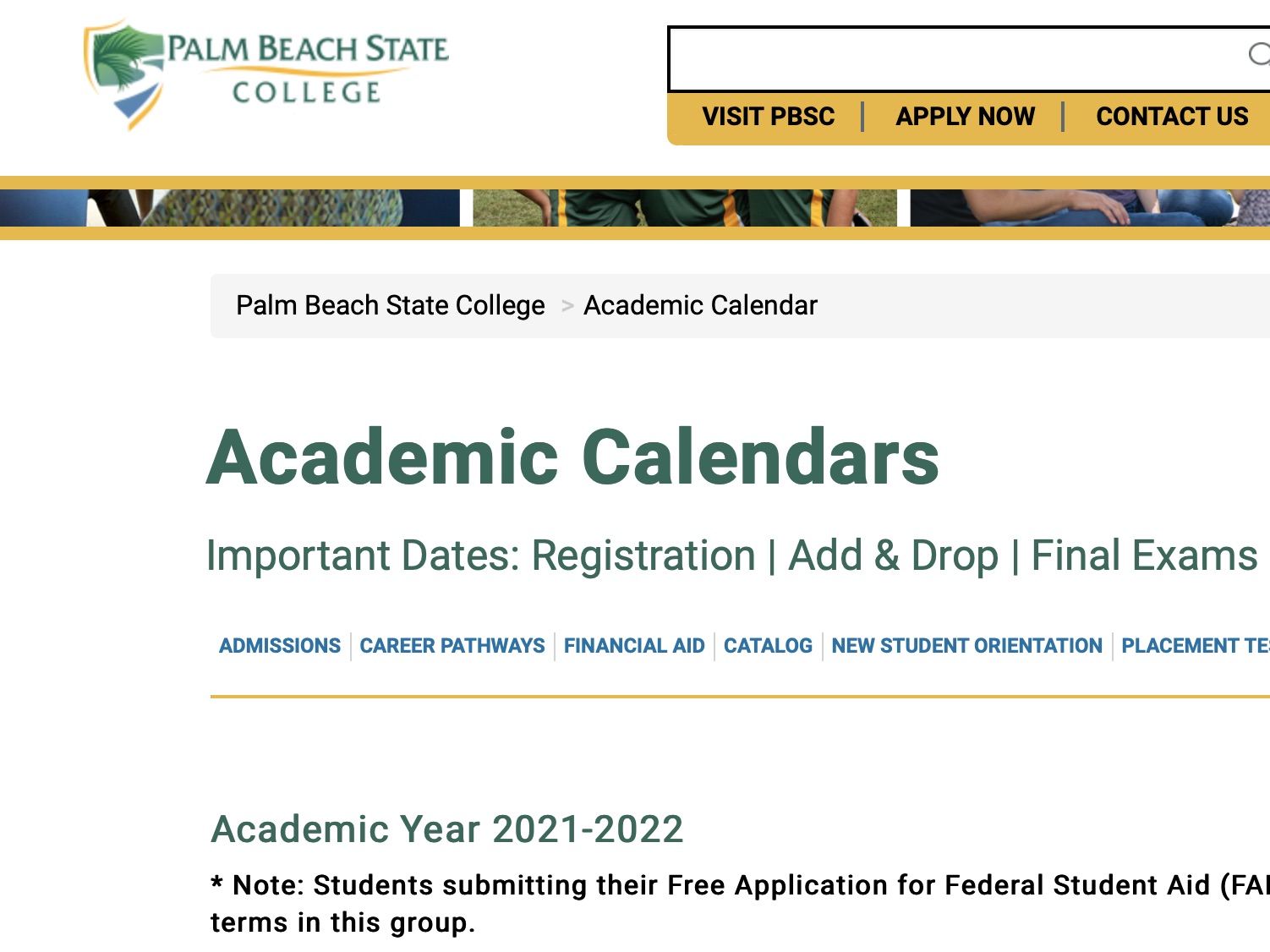Click the left banner photo
The height and width of the screenshot is (952, 1270).
point(230,208)
